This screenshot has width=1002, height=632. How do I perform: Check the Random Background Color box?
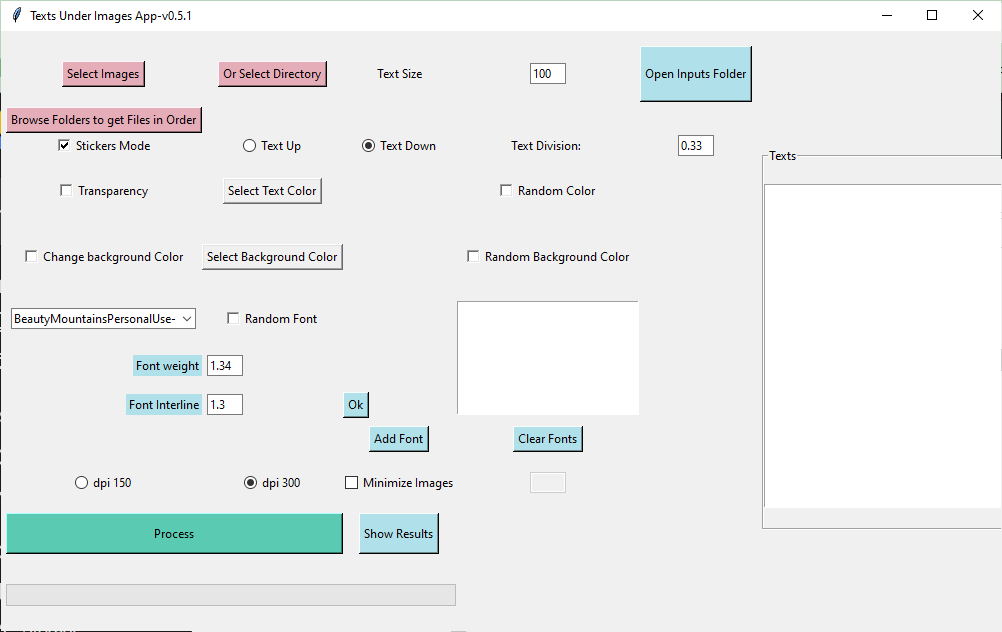pyautogui.click(x=473, y=256)
